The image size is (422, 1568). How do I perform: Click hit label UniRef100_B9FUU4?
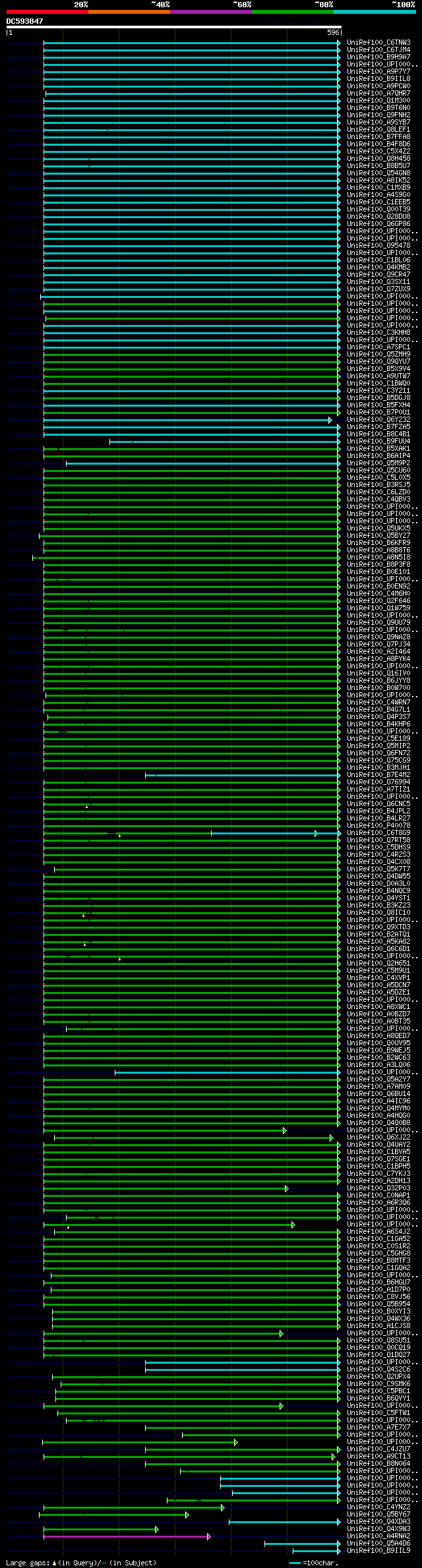378,442
